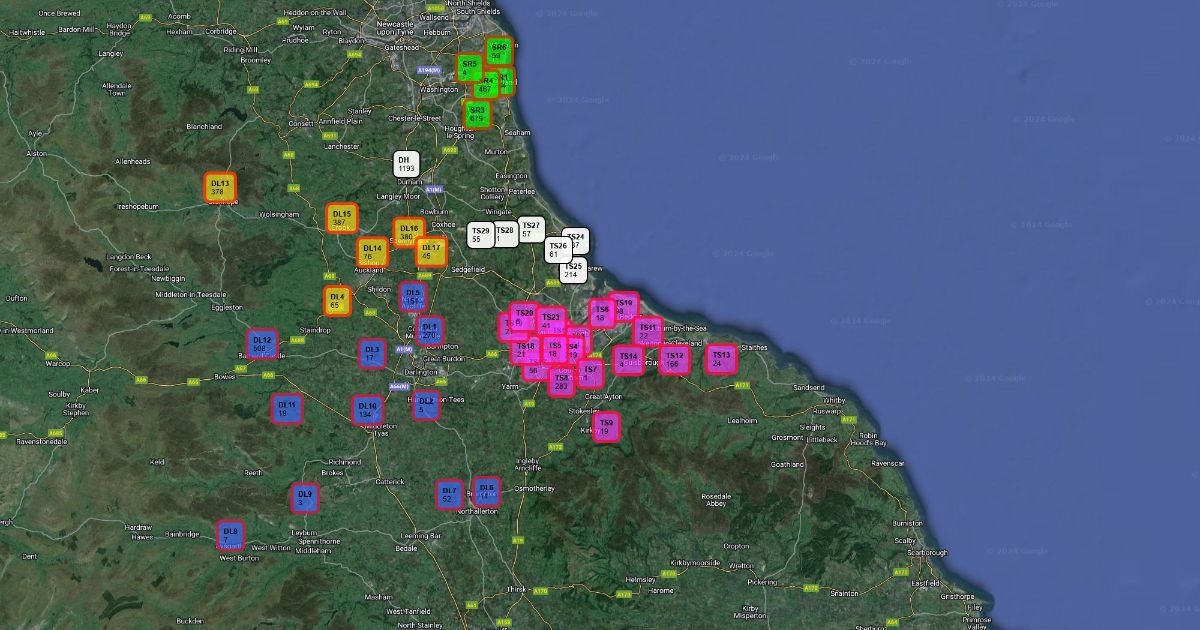Click the yellow DL4 marker

[337, 301]
